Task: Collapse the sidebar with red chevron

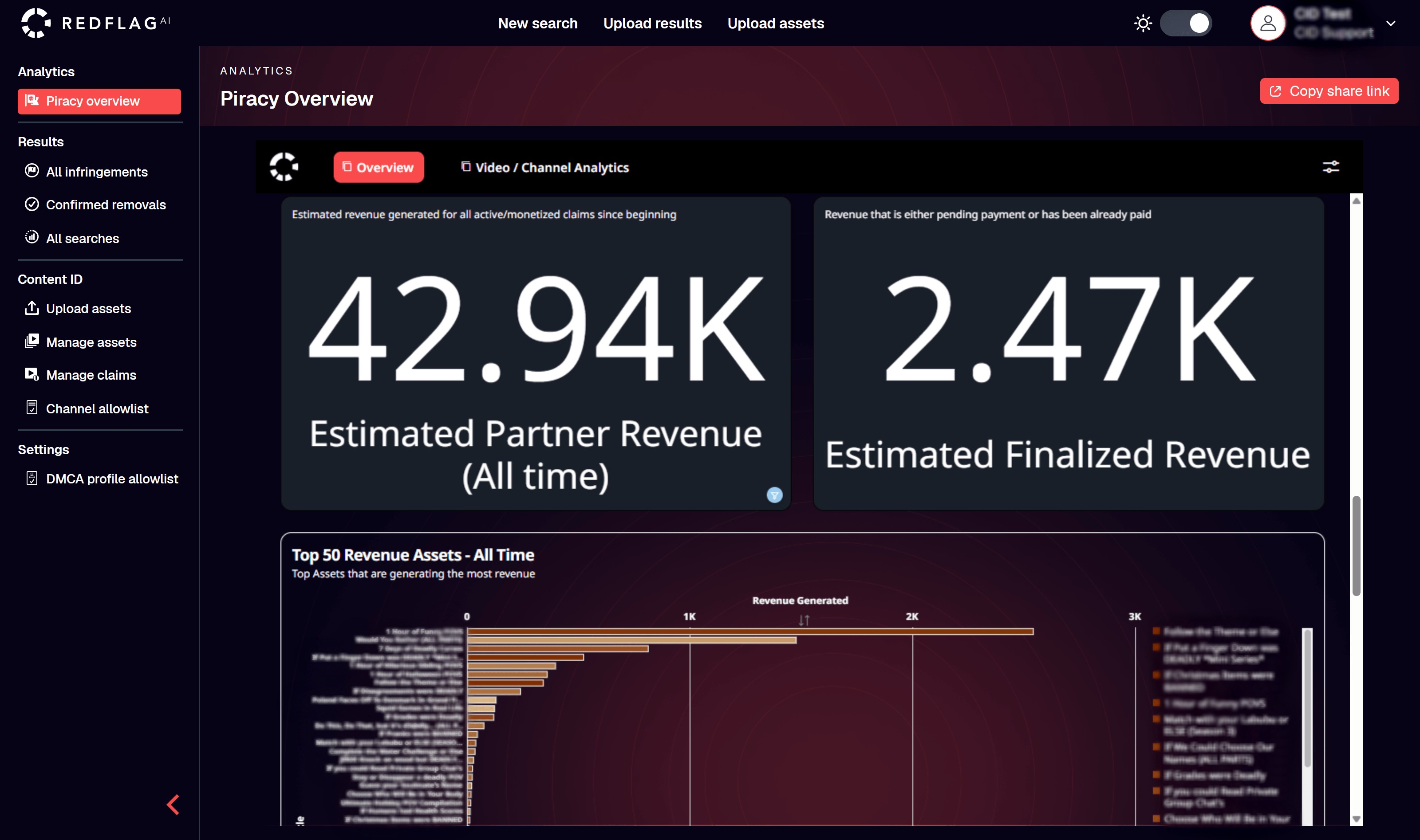Action: (173, 805)
